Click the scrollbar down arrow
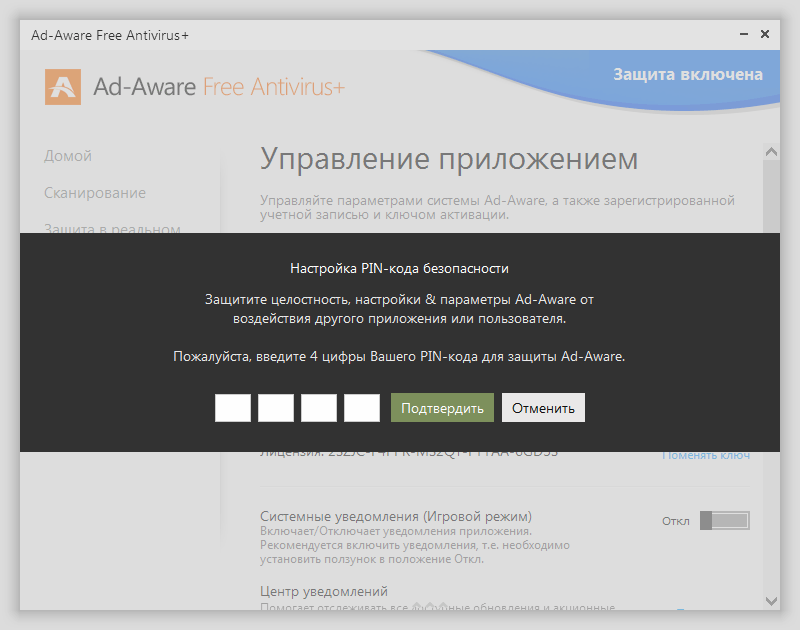 [x=770, y=602]
